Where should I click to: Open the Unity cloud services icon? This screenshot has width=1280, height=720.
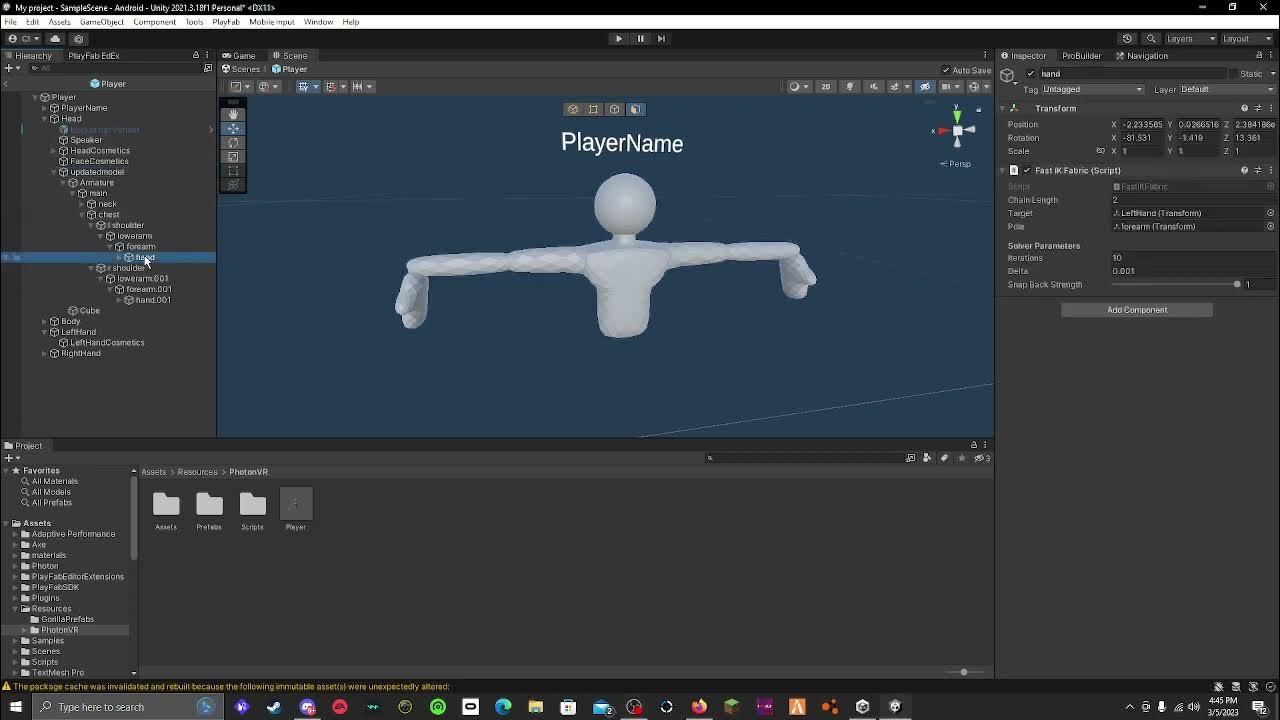pos(54,38)
